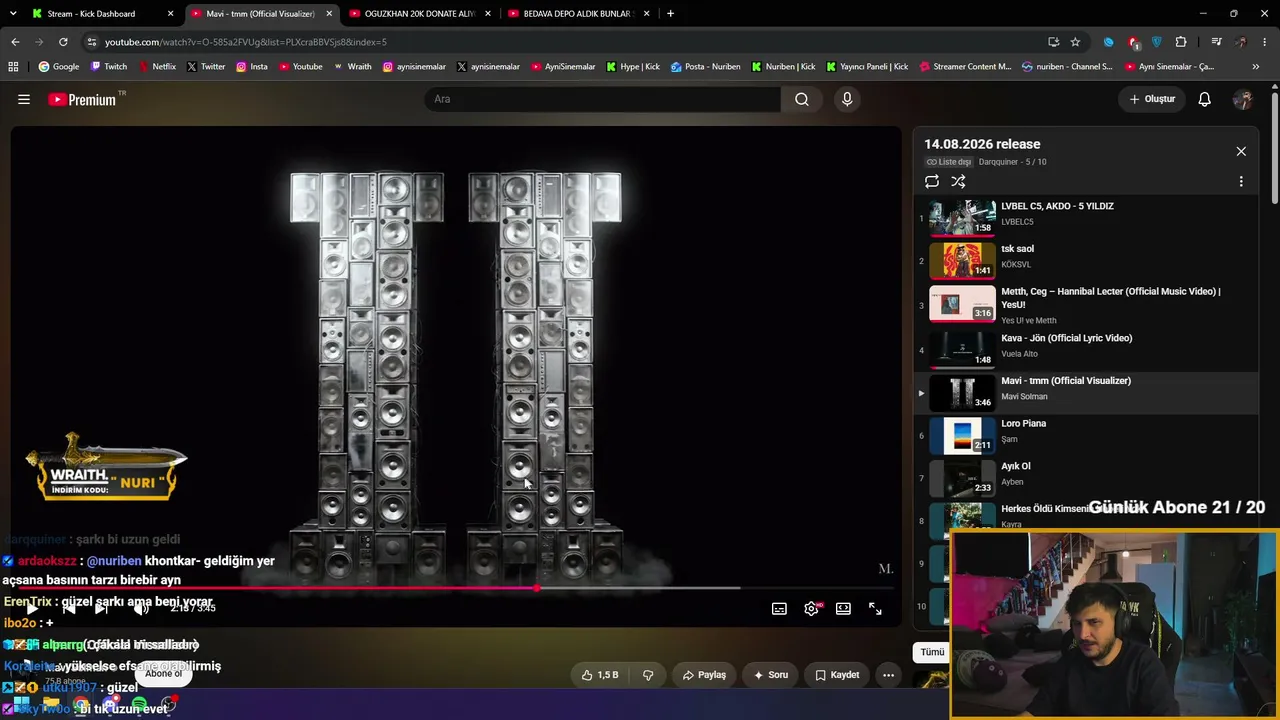This screenshot has height=720, width=1280.
Task: Click the Oluştur create button
Action: pyautogui.click(x=1152, y=99)
